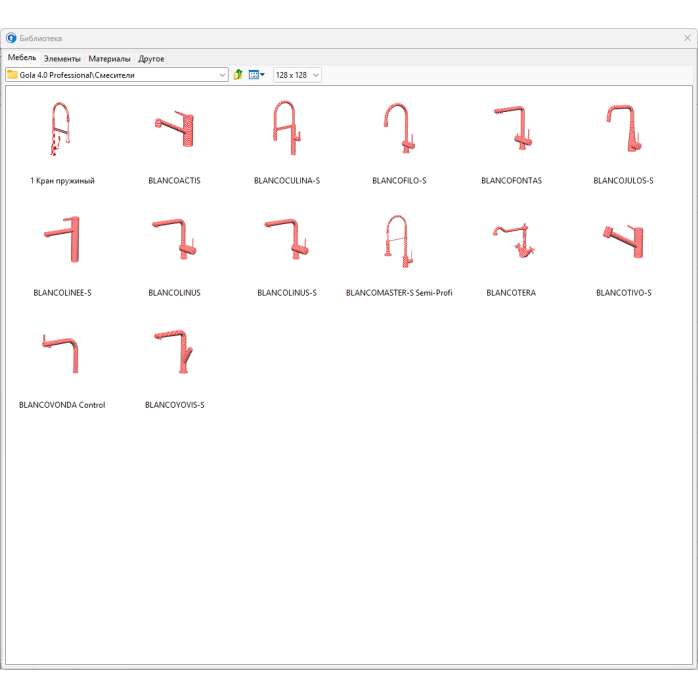Pick the BLANCOYOVIS-S faucet icon
Viewport: 698px width, 698px height.
pos(174,352)
